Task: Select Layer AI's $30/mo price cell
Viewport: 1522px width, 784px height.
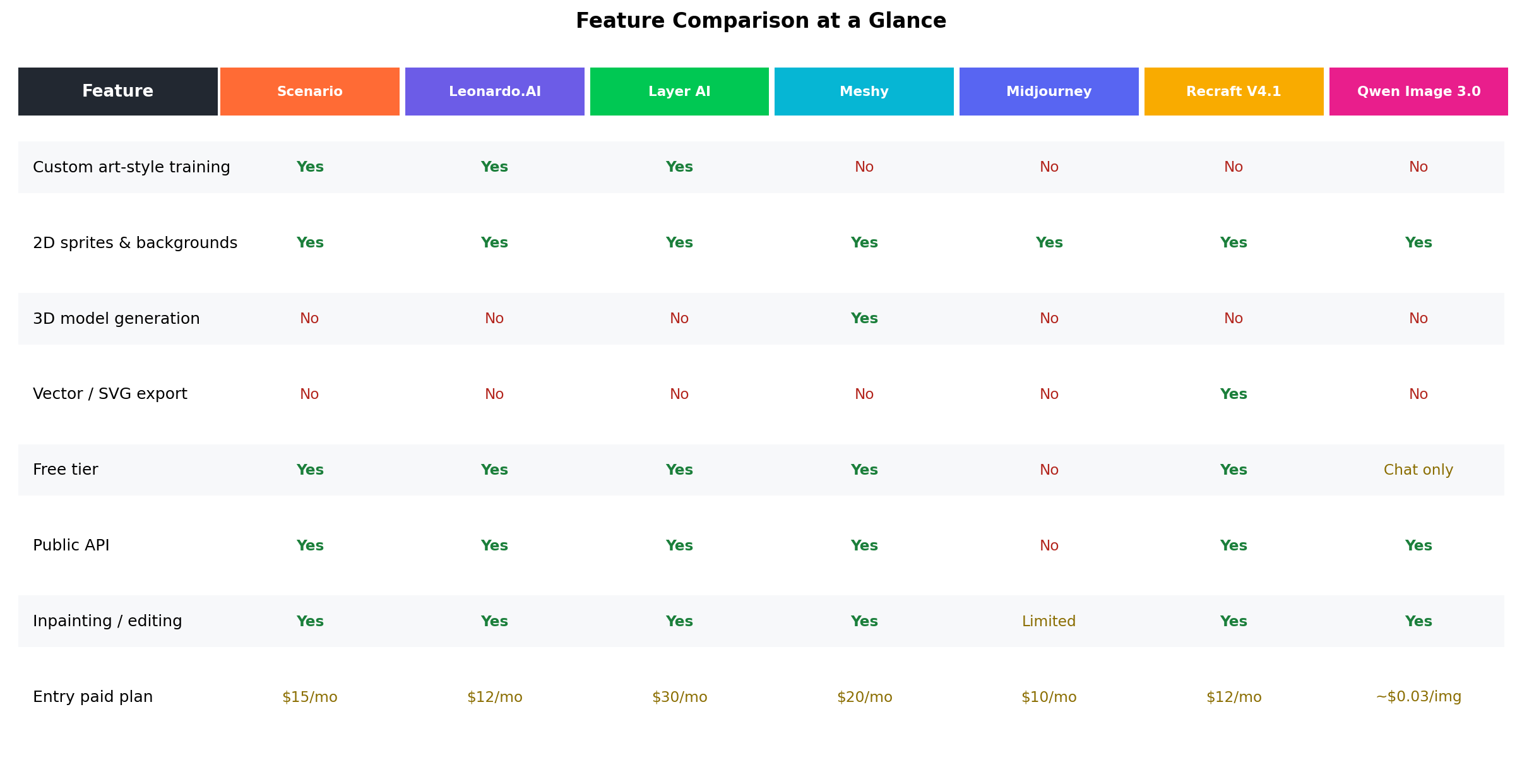Action: point(679,697)
